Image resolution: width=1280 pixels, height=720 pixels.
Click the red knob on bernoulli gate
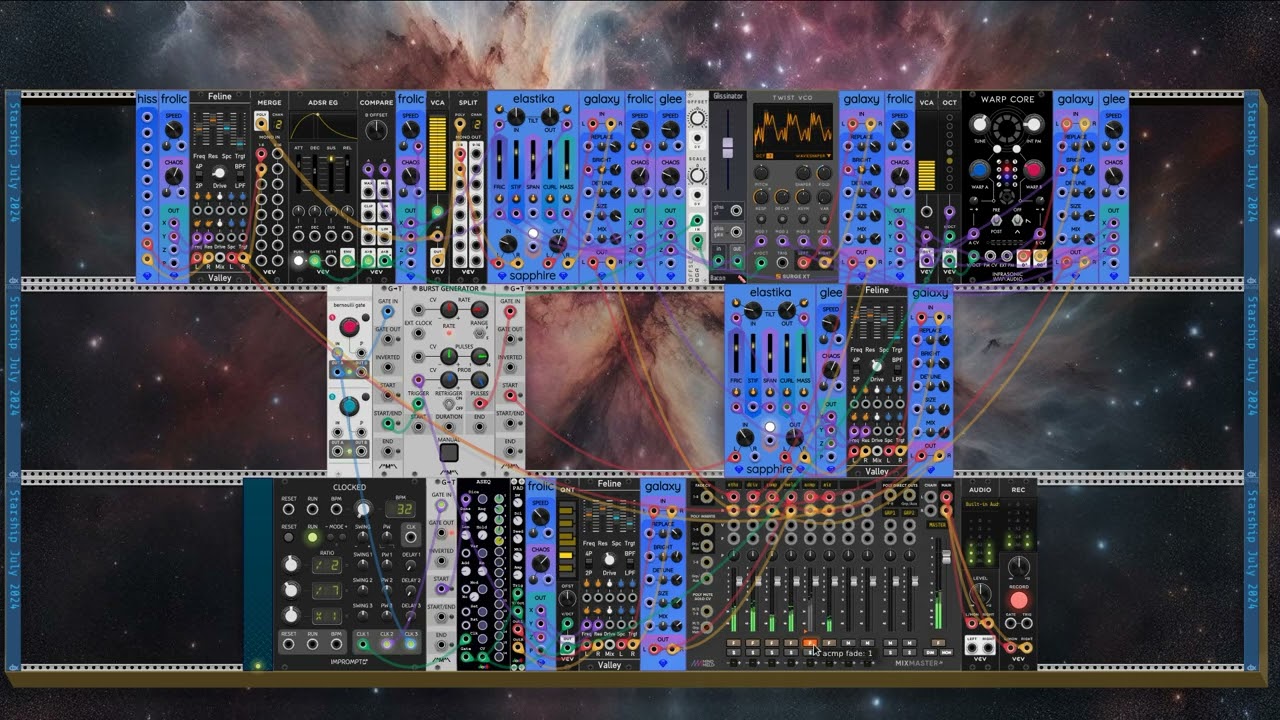pyautogui.click(x=349, y=326)
